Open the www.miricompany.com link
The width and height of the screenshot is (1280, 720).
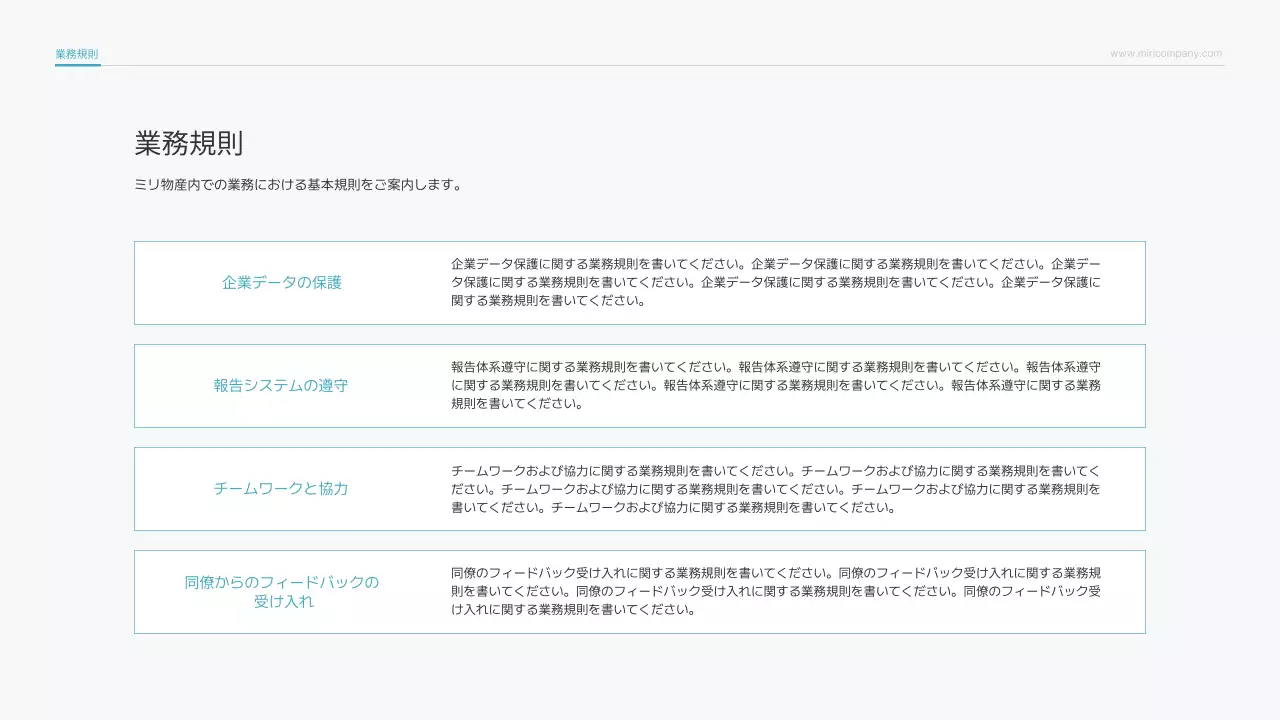(x=1166, y=53)
